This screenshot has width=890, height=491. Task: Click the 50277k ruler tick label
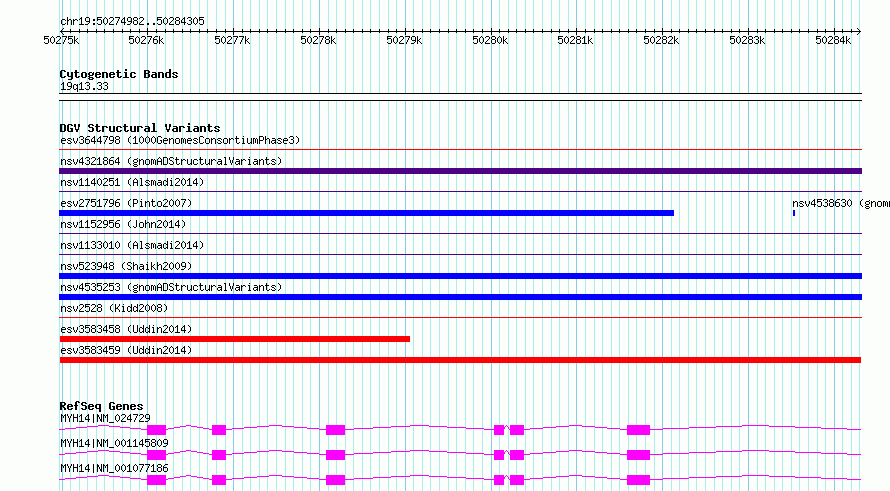click(232, 40)
